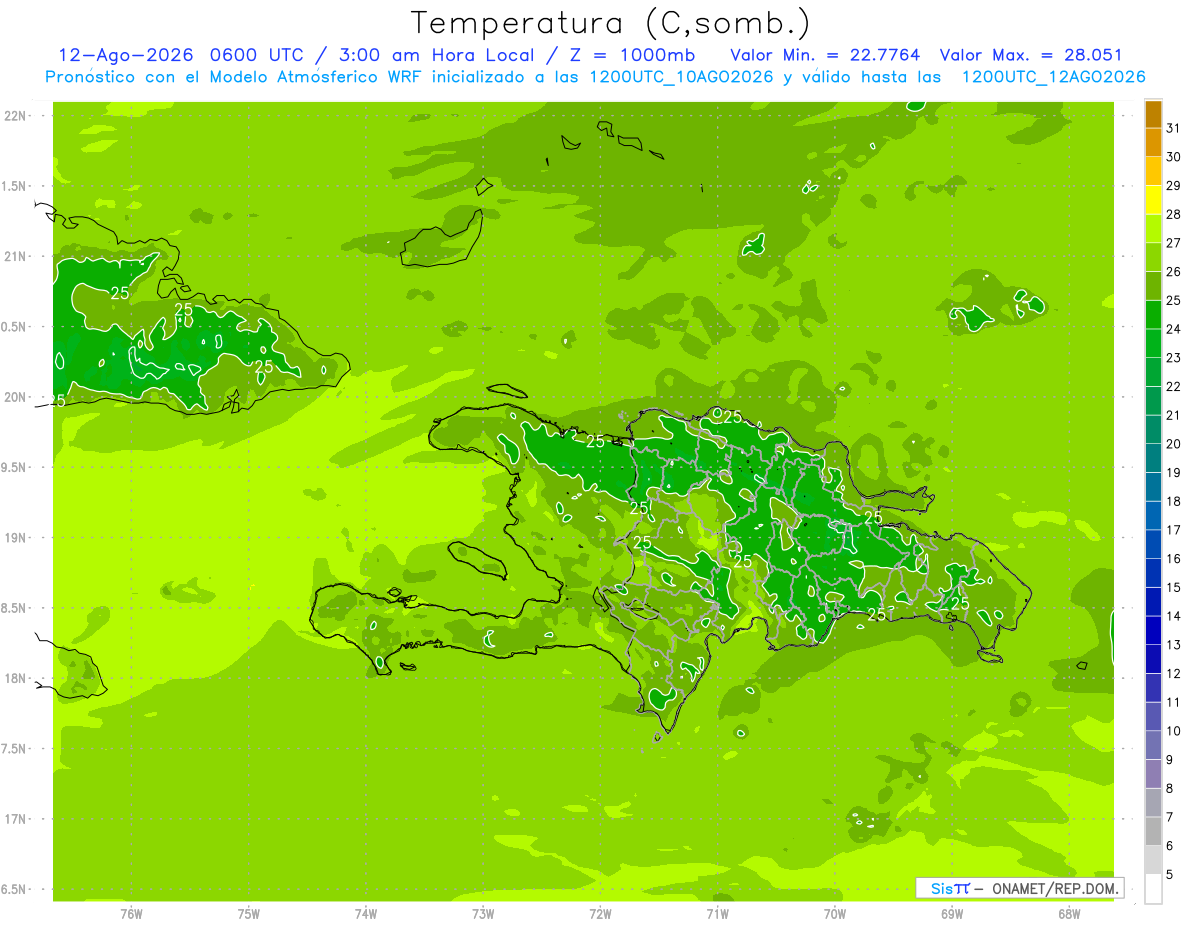
Task: Click the 72W longitude axis label
Action: click(600, 913)
